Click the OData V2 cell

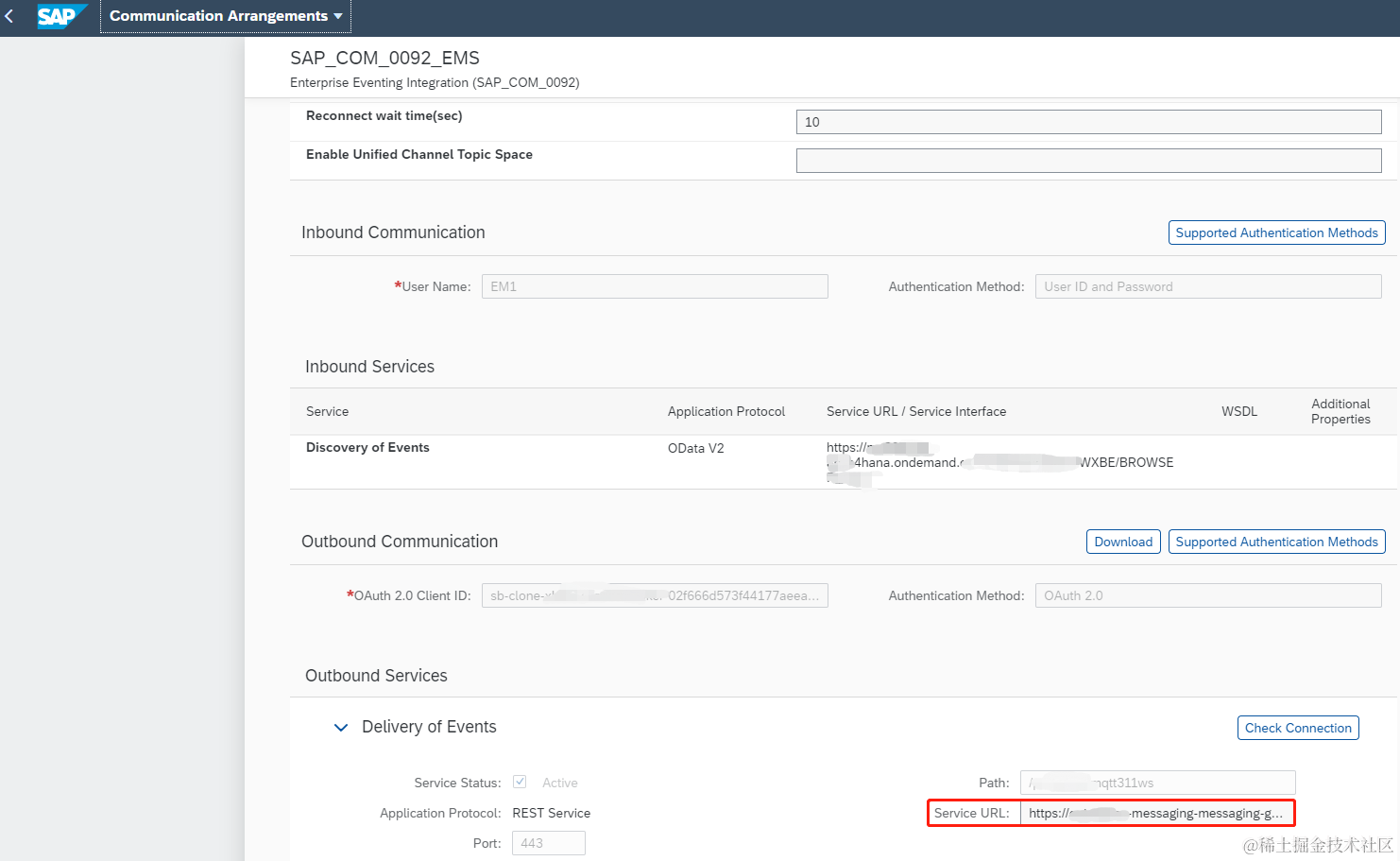pyautogui.click(x=696, y=448)
